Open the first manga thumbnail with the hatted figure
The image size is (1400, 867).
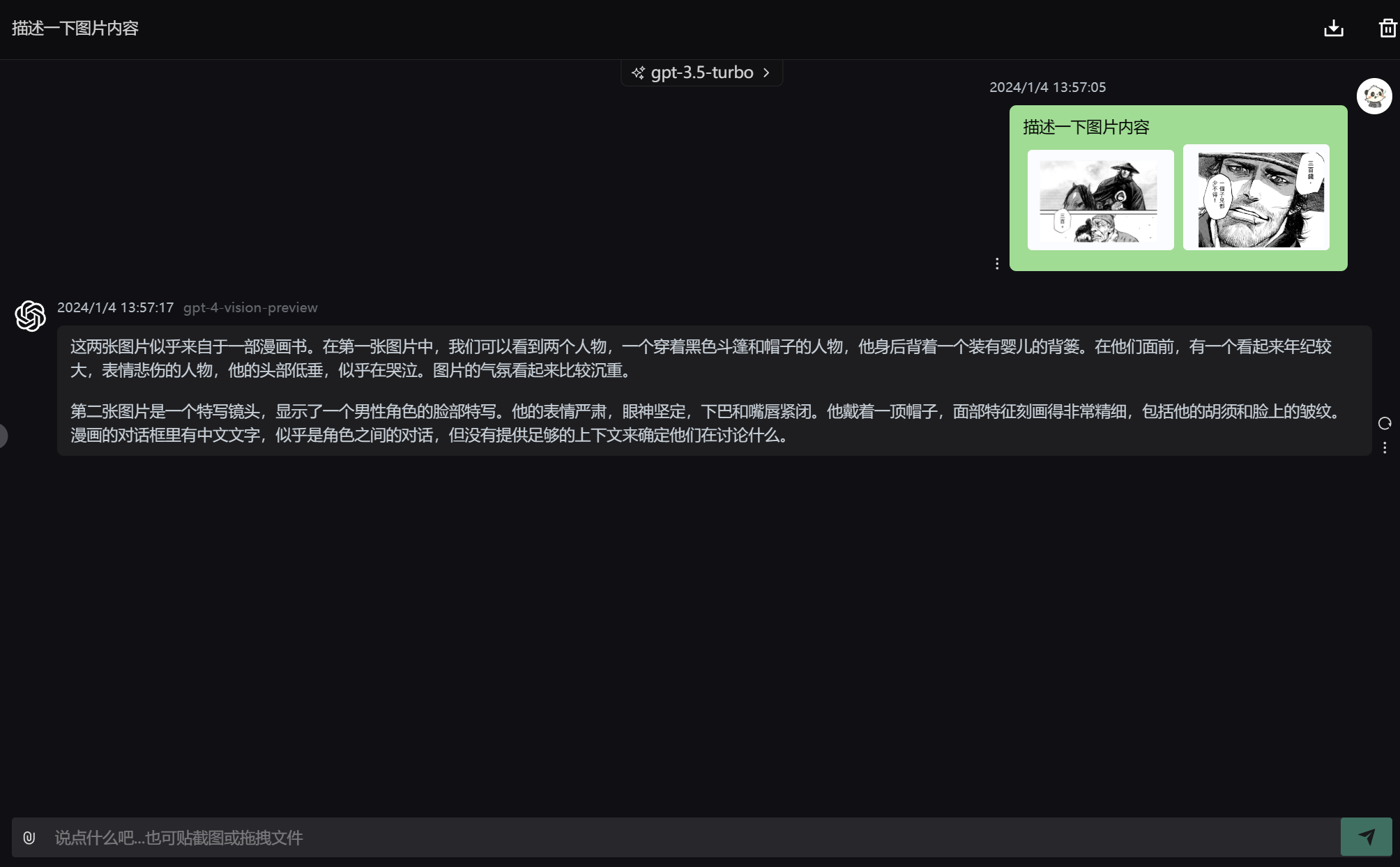[x=1100, y=200]
